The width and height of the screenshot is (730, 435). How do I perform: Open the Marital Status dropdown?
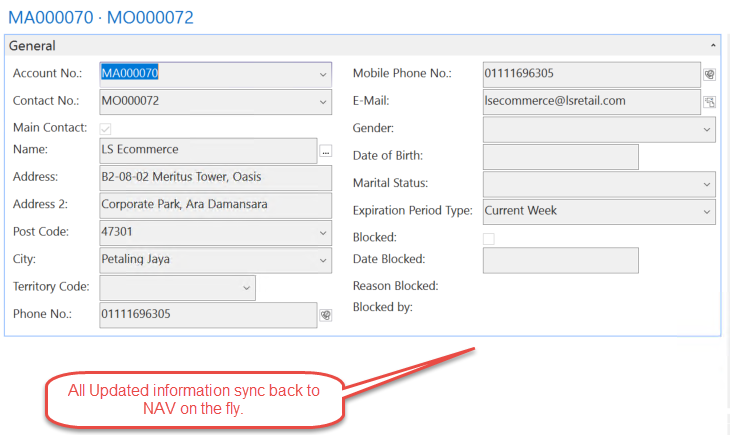707,184
